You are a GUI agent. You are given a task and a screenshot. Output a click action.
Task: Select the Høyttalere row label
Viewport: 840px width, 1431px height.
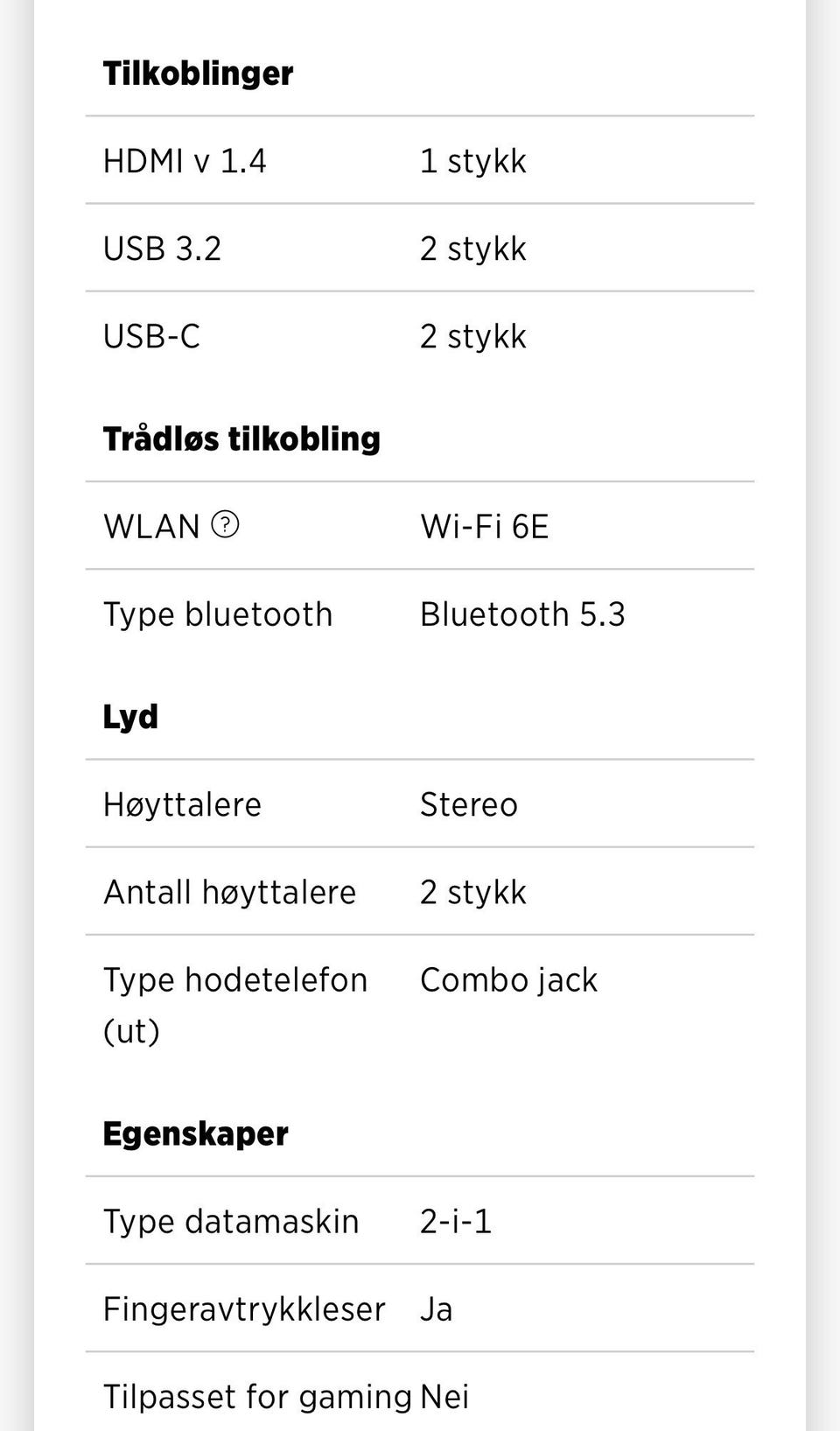point(182,805)
